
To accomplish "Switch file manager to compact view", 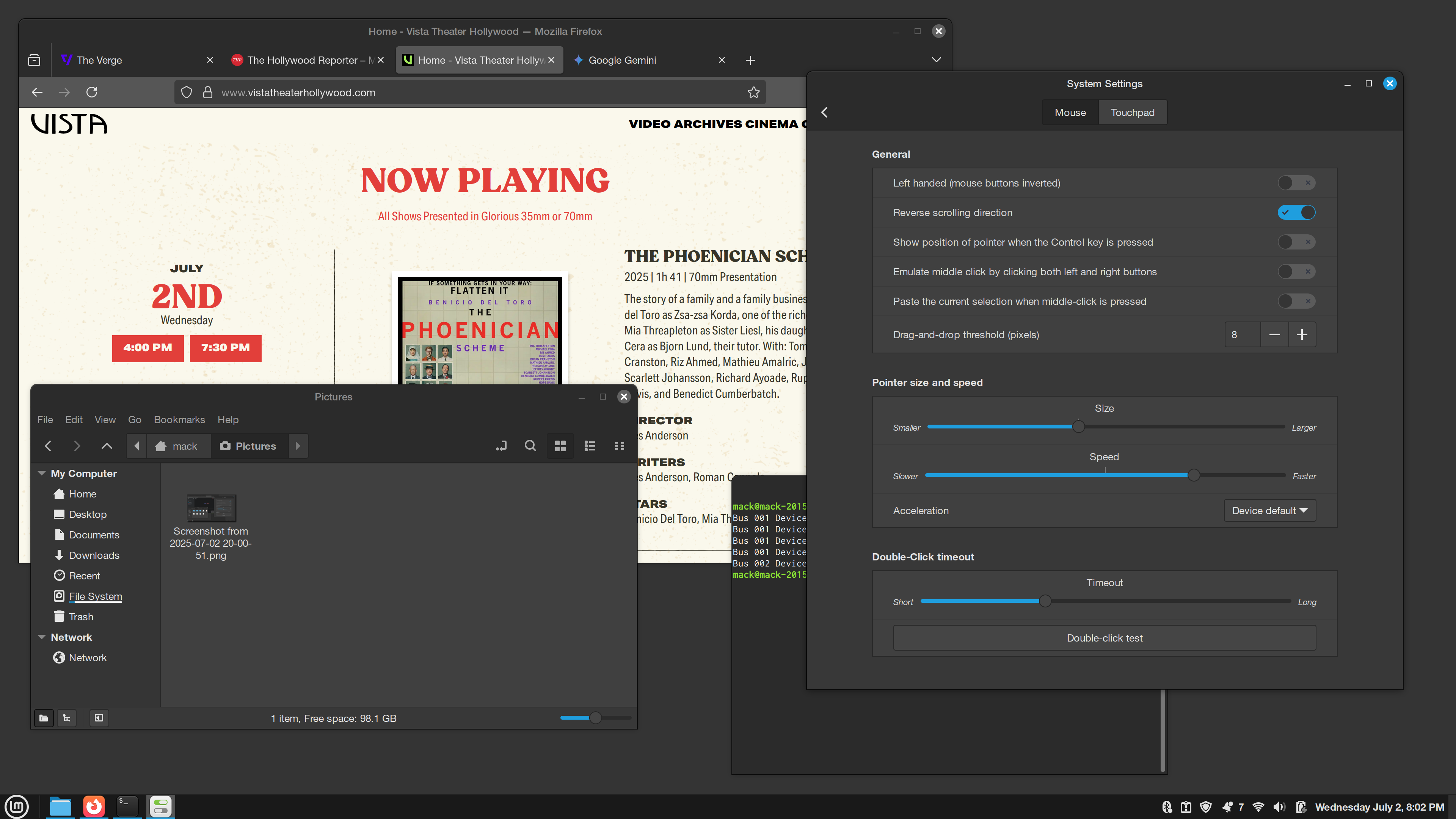I will click(x=620, y=446).
